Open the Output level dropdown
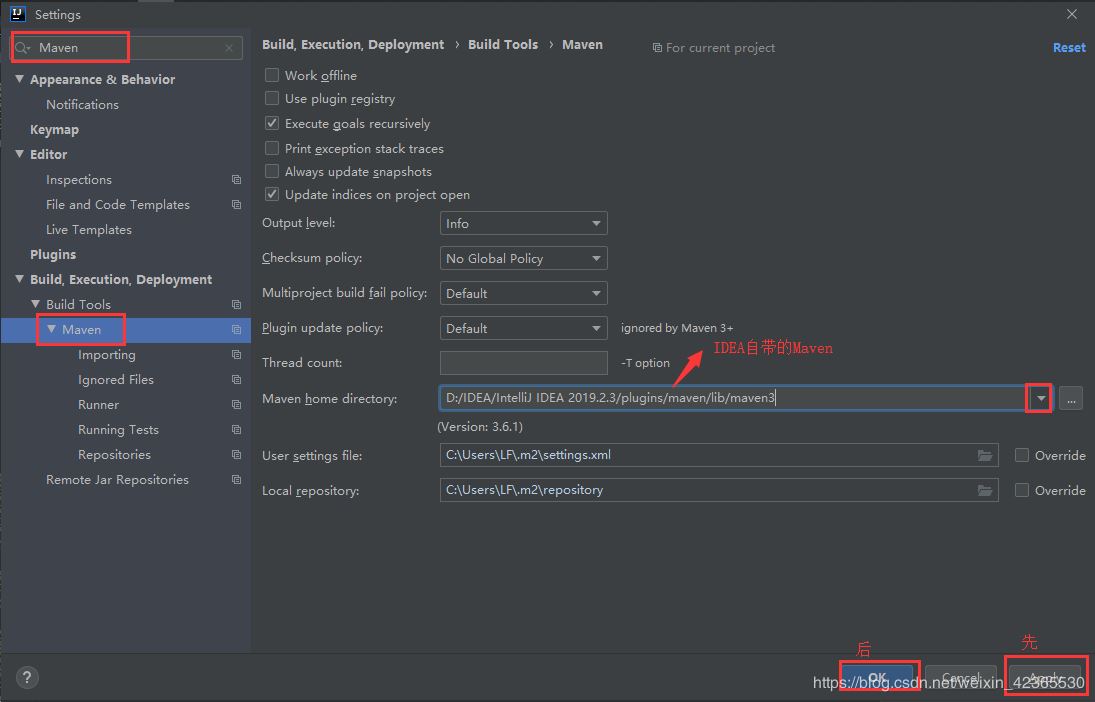The image size is (1095, 702). pyautogui.click(x=523, y=223)
